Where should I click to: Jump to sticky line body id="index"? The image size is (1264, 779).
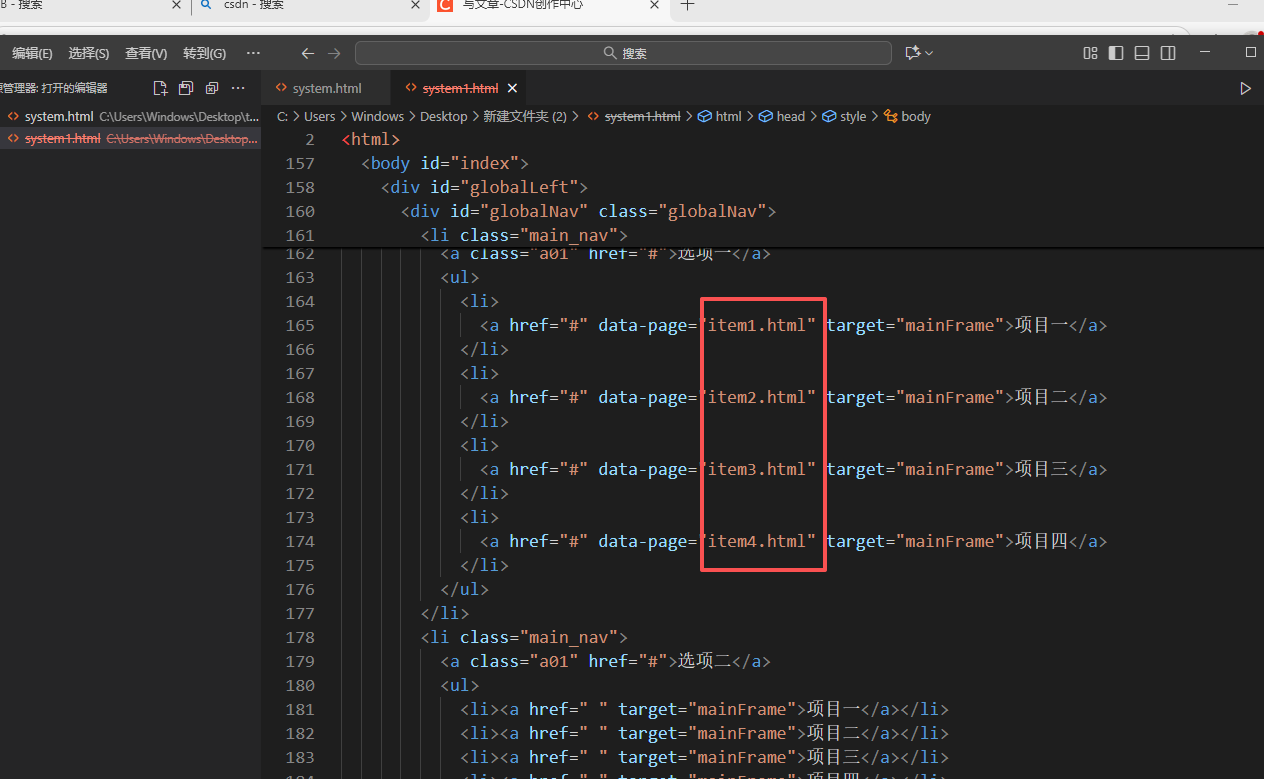click(444, 163)
